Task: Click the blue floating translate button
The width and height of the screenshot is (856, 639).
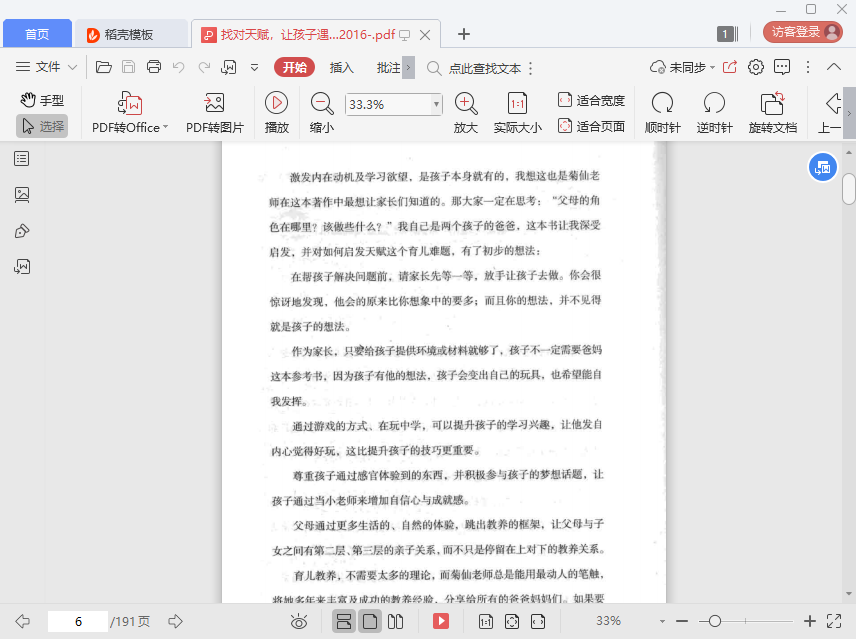Action: click(x=823, y=168)
